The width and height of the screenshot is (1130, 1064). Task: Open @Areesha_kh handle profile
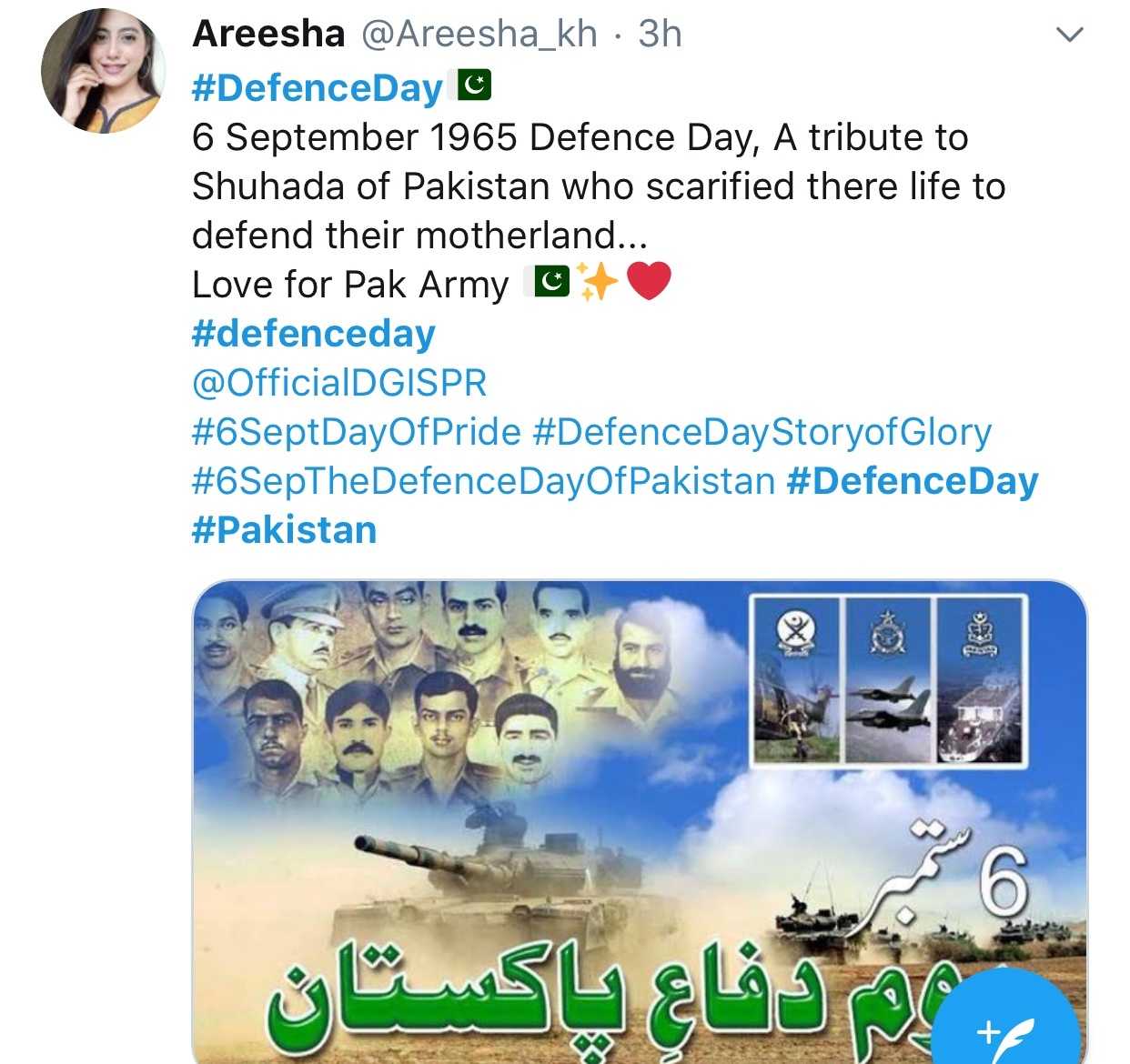coord(479,35)
